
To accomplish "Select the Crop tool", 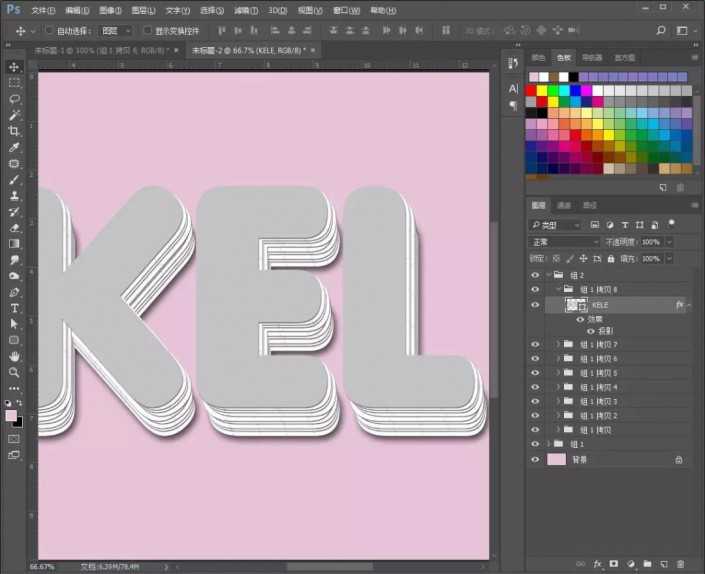I will (x=14, y=131).
